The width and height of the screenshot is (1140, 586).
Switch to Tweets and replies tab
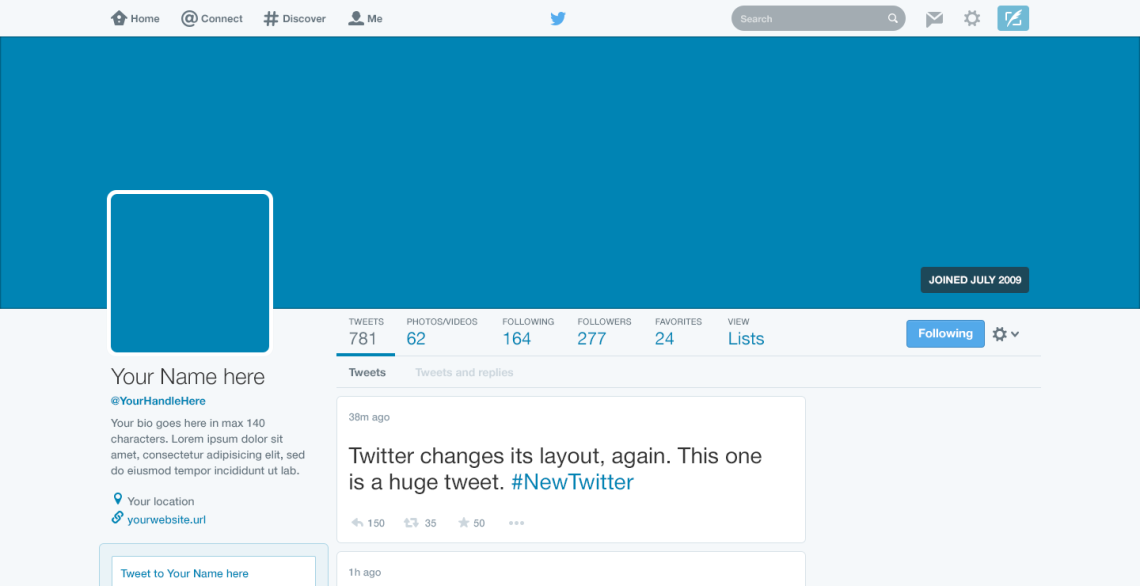point(464,372)
